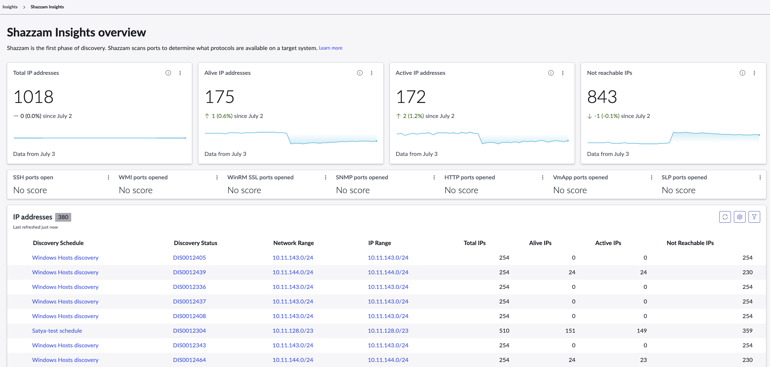Click the 175 alive IP value
770x367 pixels.
pos(220,97)
